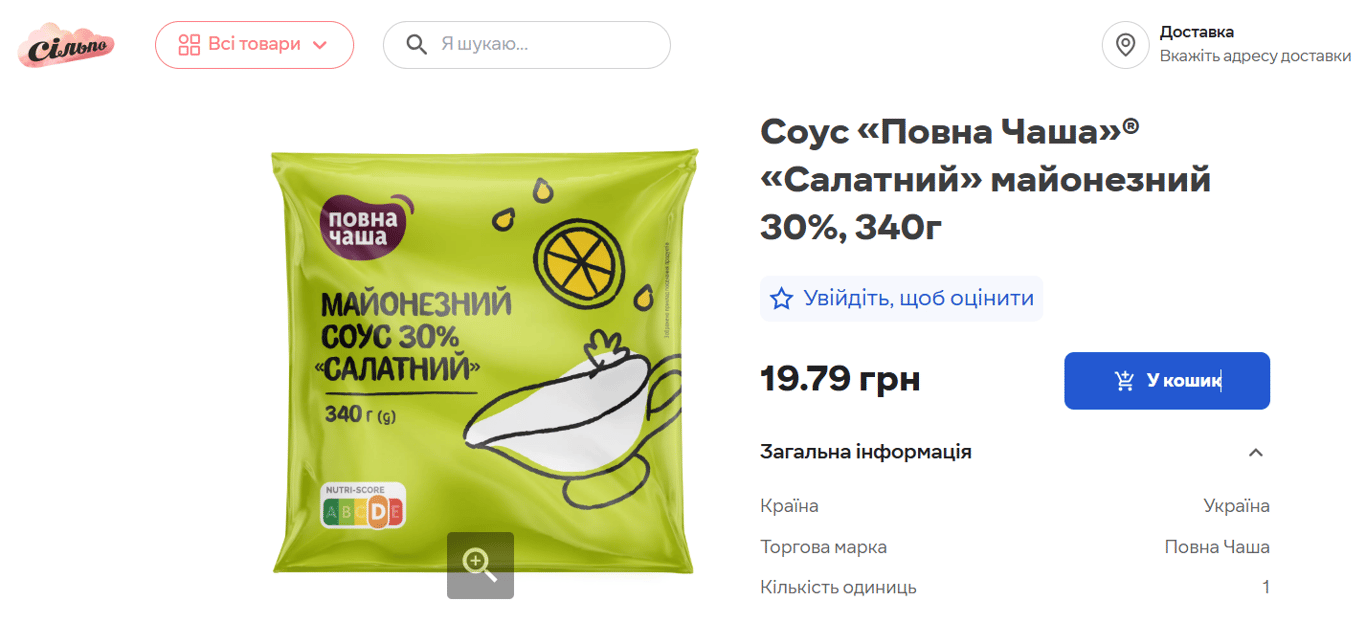Click the star rating icon

pyautogui.click(x=781, y=298)
